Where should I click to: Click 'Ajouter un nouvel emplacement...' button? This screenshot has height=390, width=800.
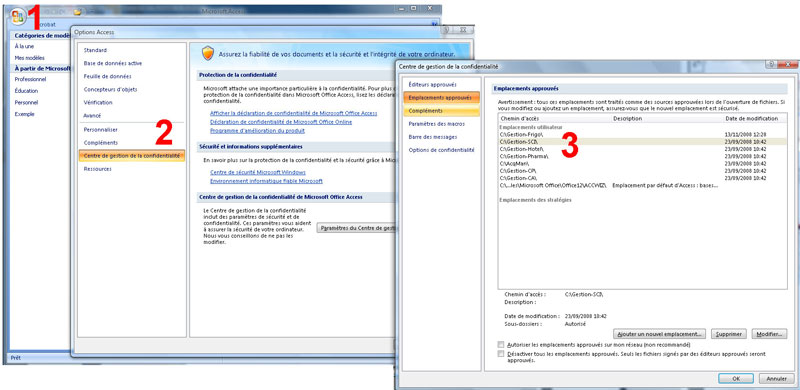coord(660,334)
